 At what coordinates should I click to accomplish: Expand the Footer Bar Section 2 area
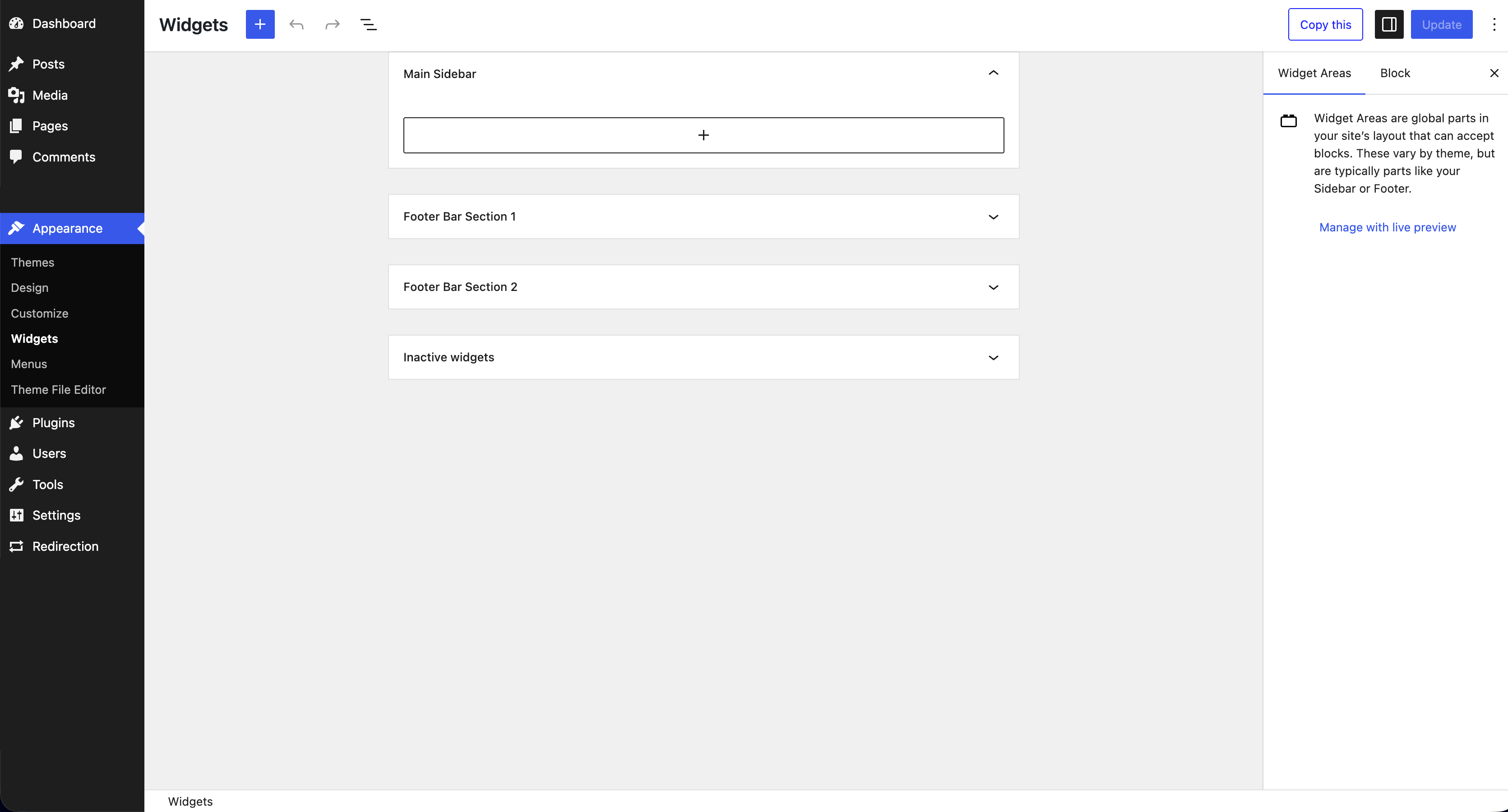993,287
